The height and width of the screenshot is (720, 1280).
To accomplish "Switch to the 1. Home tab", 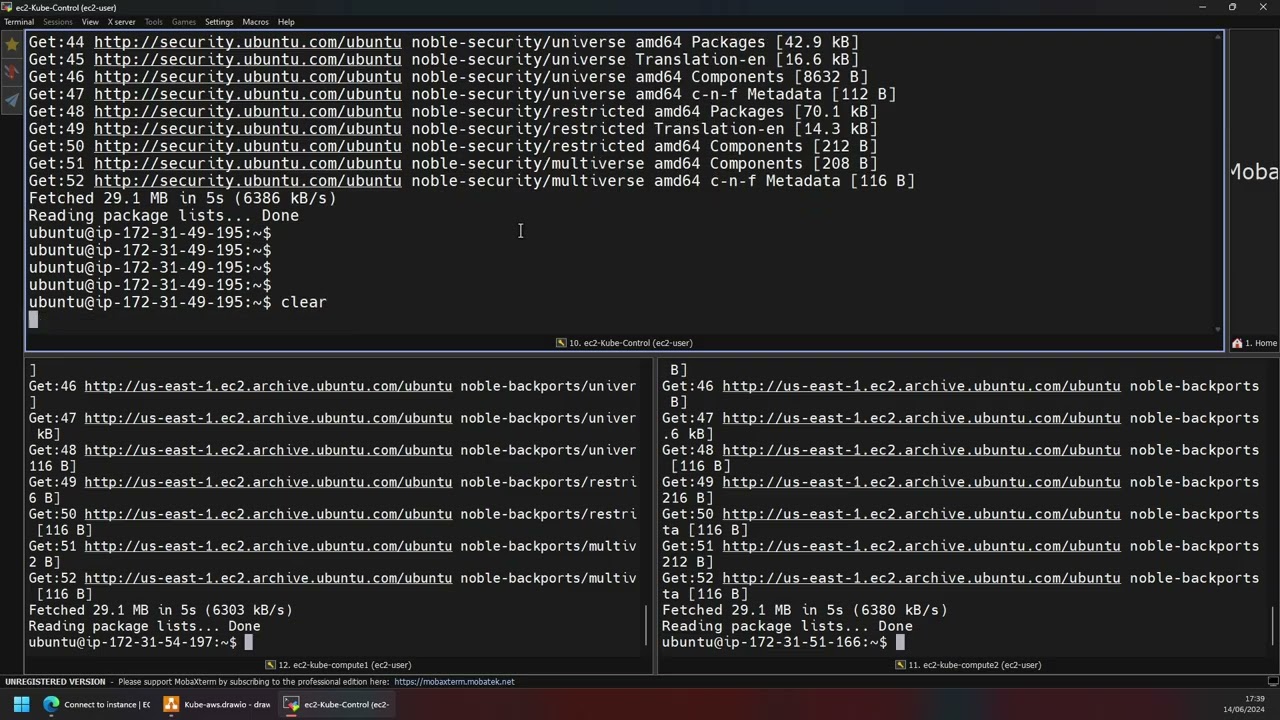I will [x=1254, y=343].
